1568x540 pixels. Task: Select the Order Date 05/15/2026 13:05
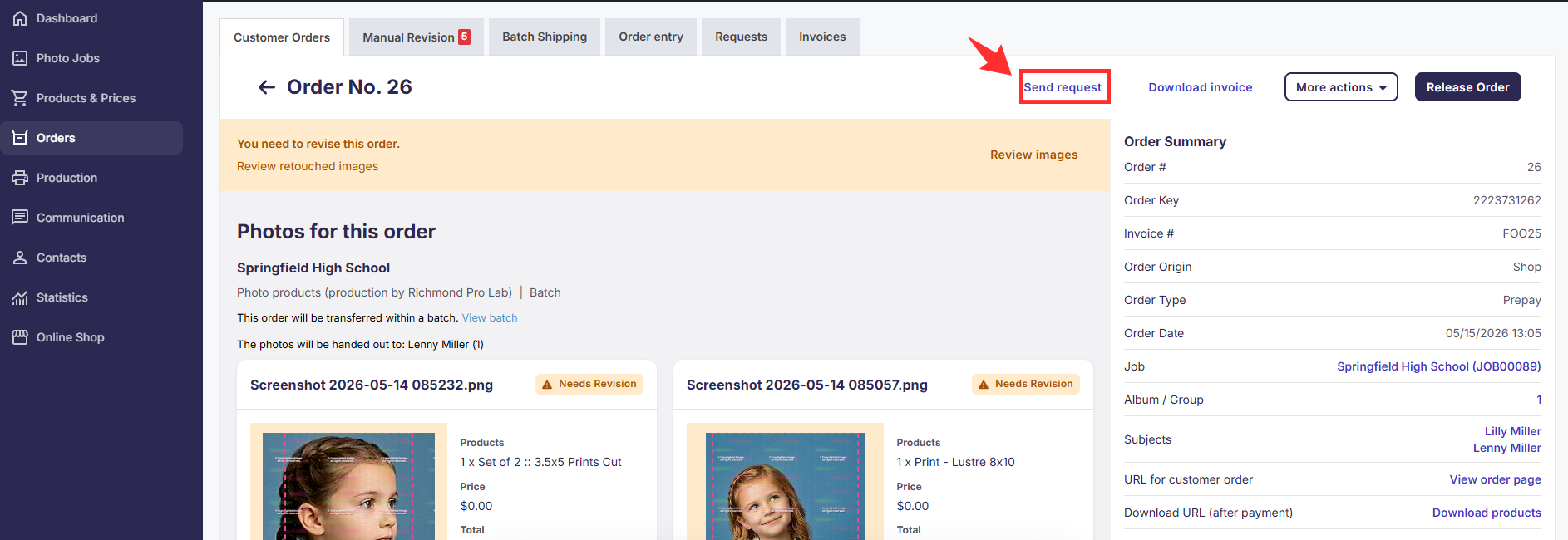coord(1493,333)
